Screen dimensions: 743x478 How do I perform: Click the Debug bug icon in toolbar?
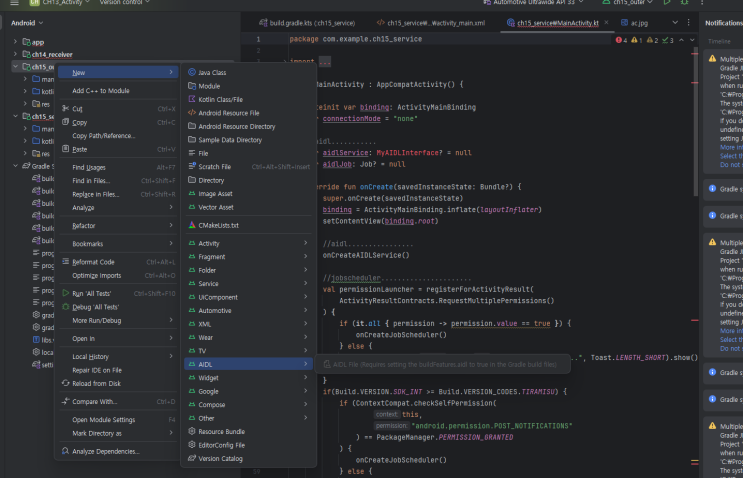(686, 4)
